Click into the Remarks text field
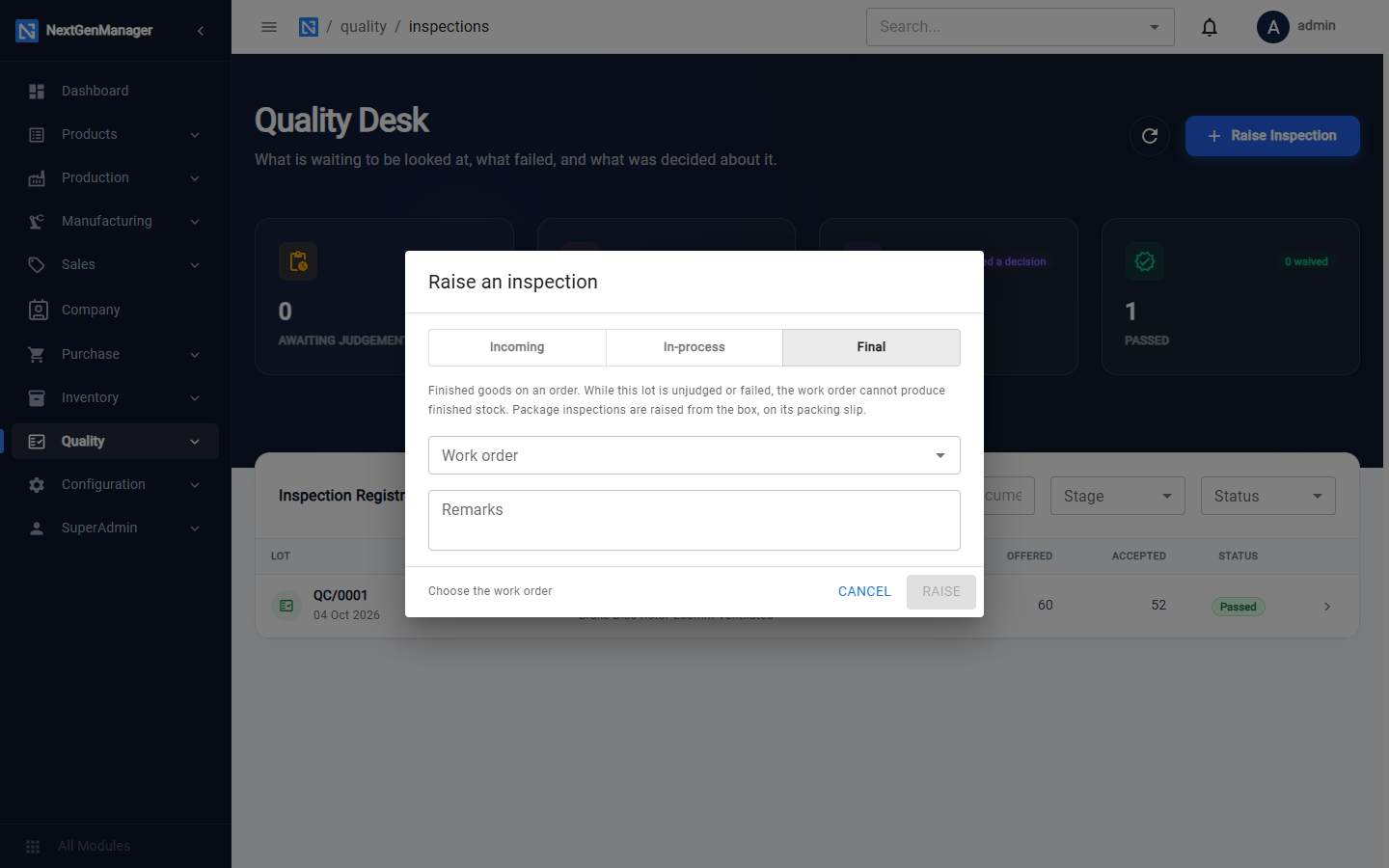 694,521
